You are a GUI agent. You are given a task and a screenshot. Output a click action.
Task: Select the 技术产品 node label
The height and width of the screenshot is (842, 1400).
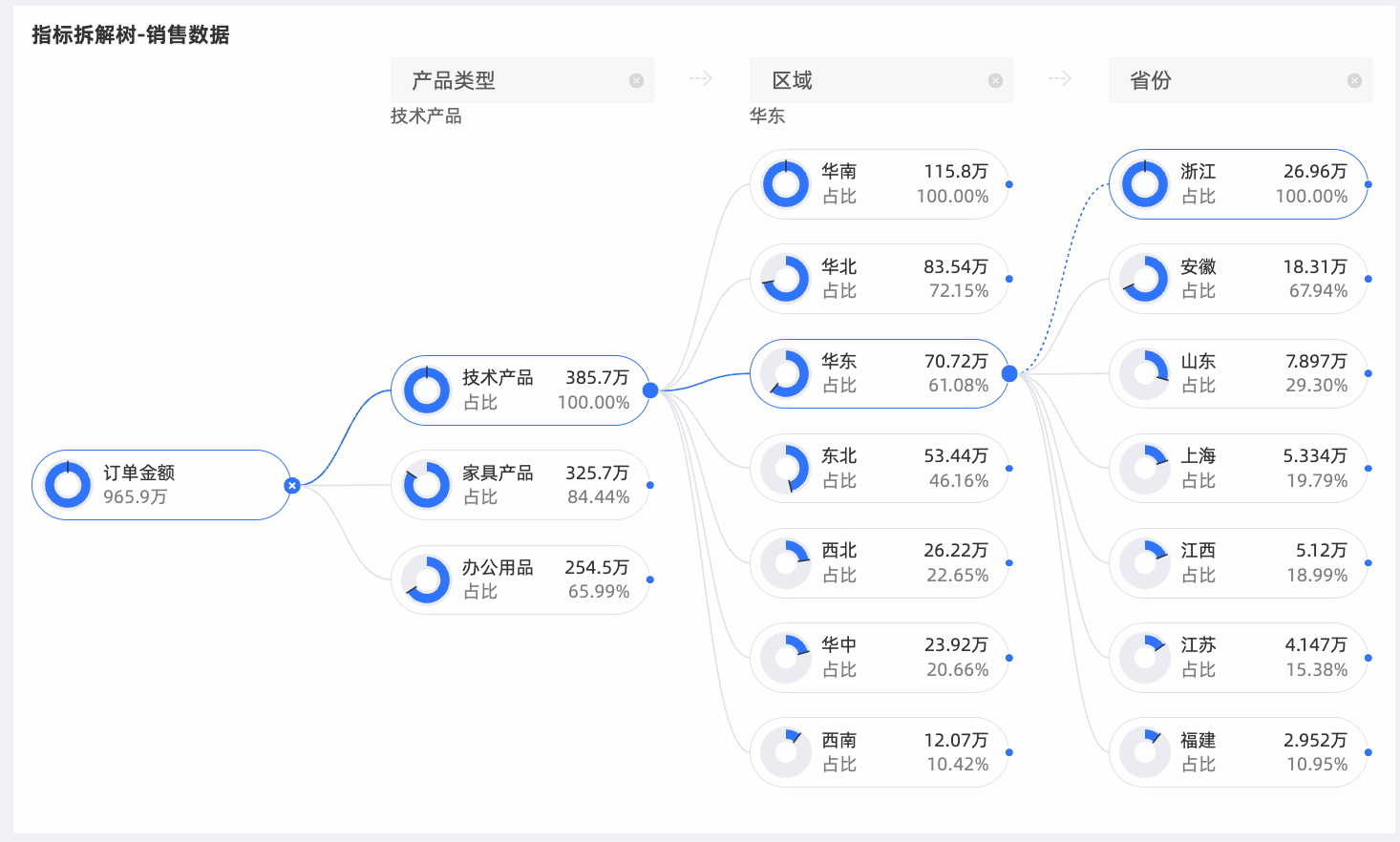498,378
